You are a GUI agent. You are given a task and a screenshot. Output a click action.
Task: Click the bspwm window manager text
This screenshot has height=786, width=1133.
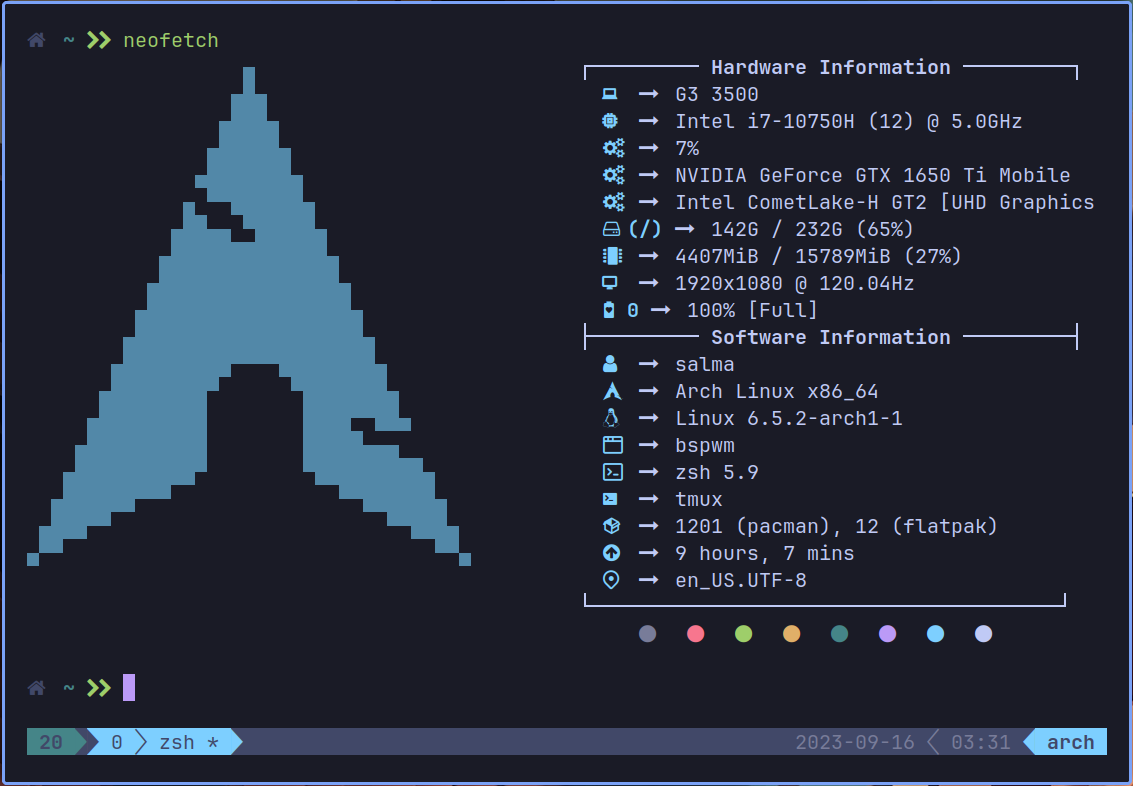(705, 446)
